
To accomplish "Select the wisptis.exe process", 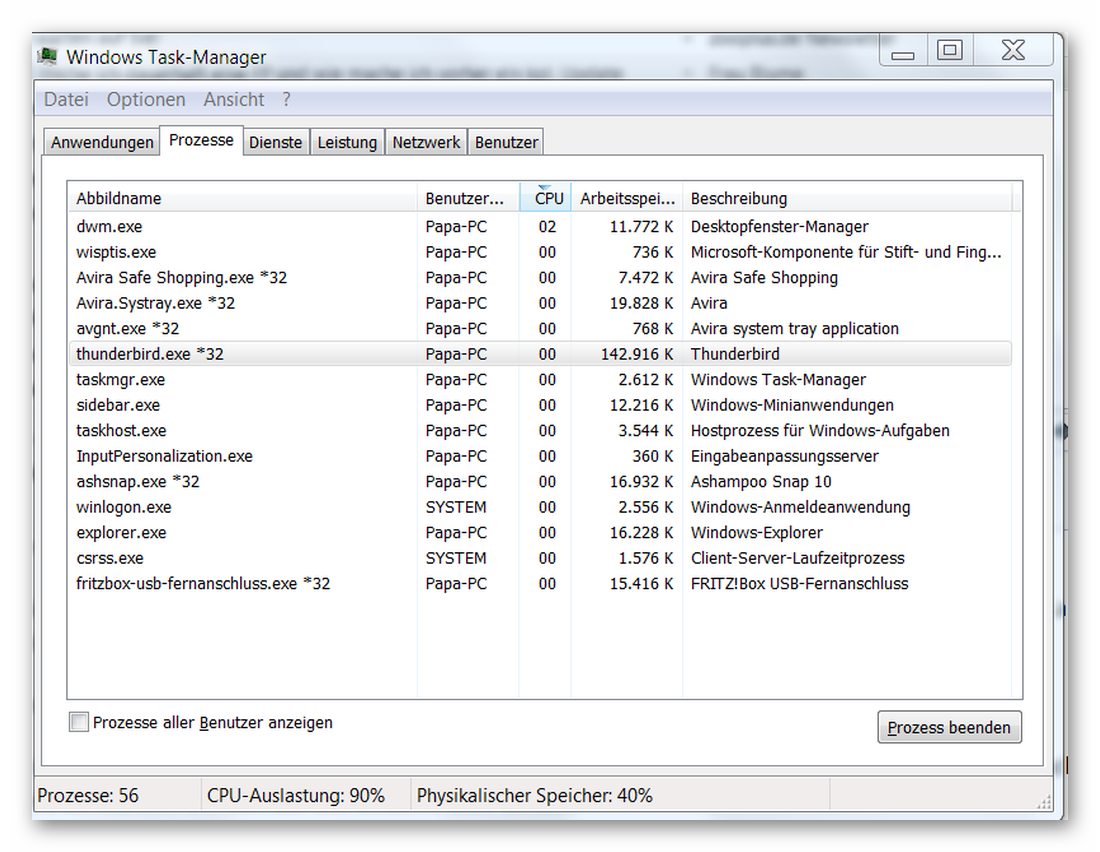I will click(x=540, y=252).
